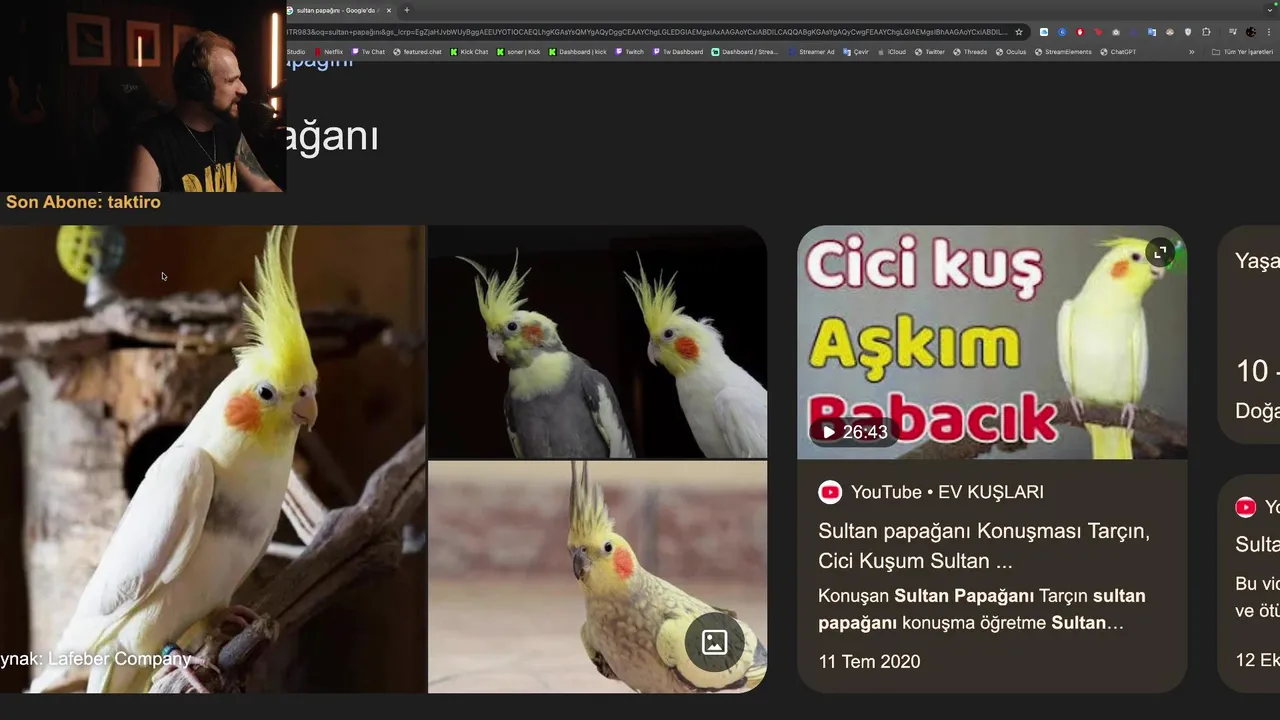This screenshot has height=720, width=1280.
Task: Open a new browser tab
Action: tap(406, 10)
